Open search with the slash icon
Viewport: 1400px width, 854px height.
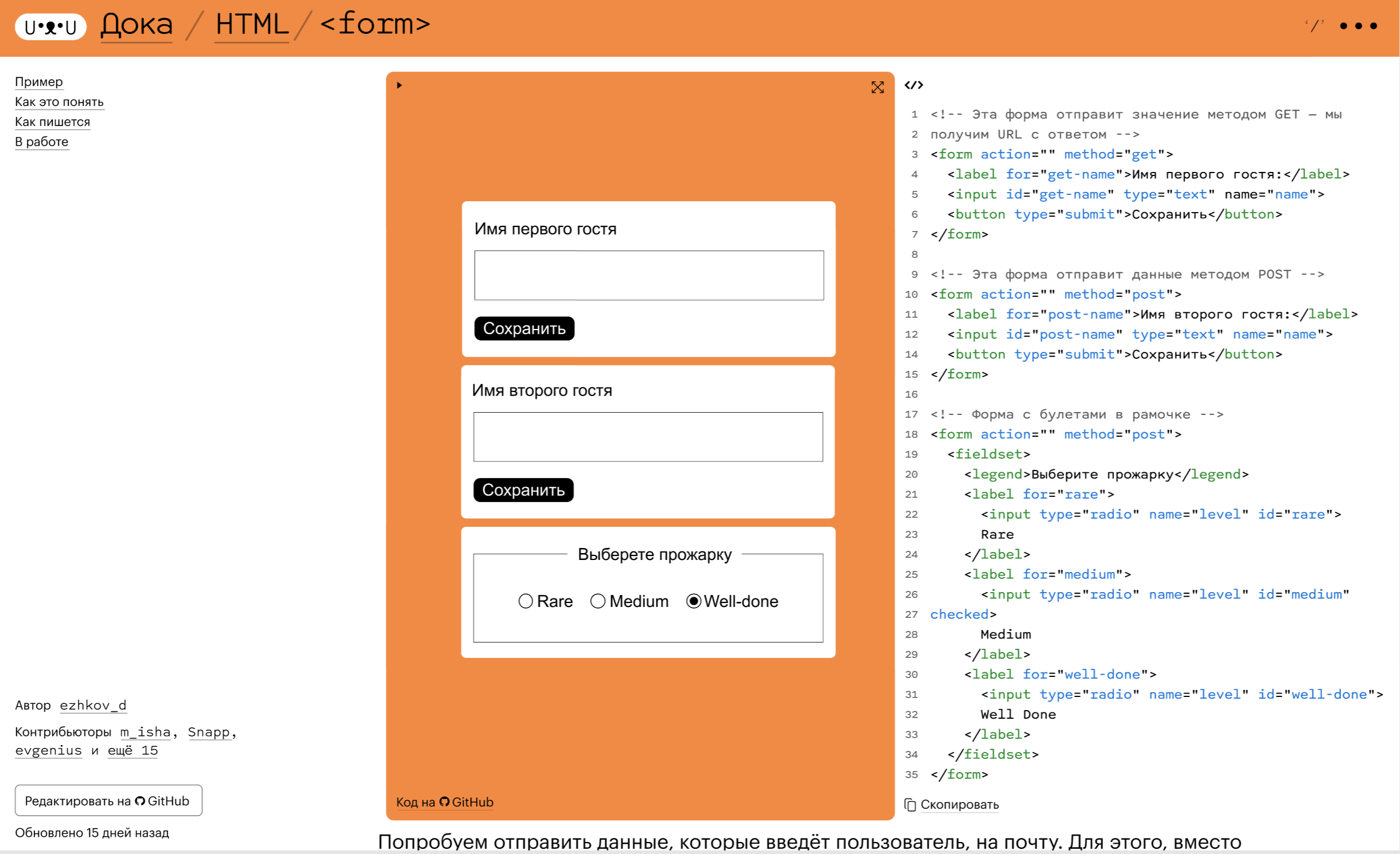click(1315, 25)
